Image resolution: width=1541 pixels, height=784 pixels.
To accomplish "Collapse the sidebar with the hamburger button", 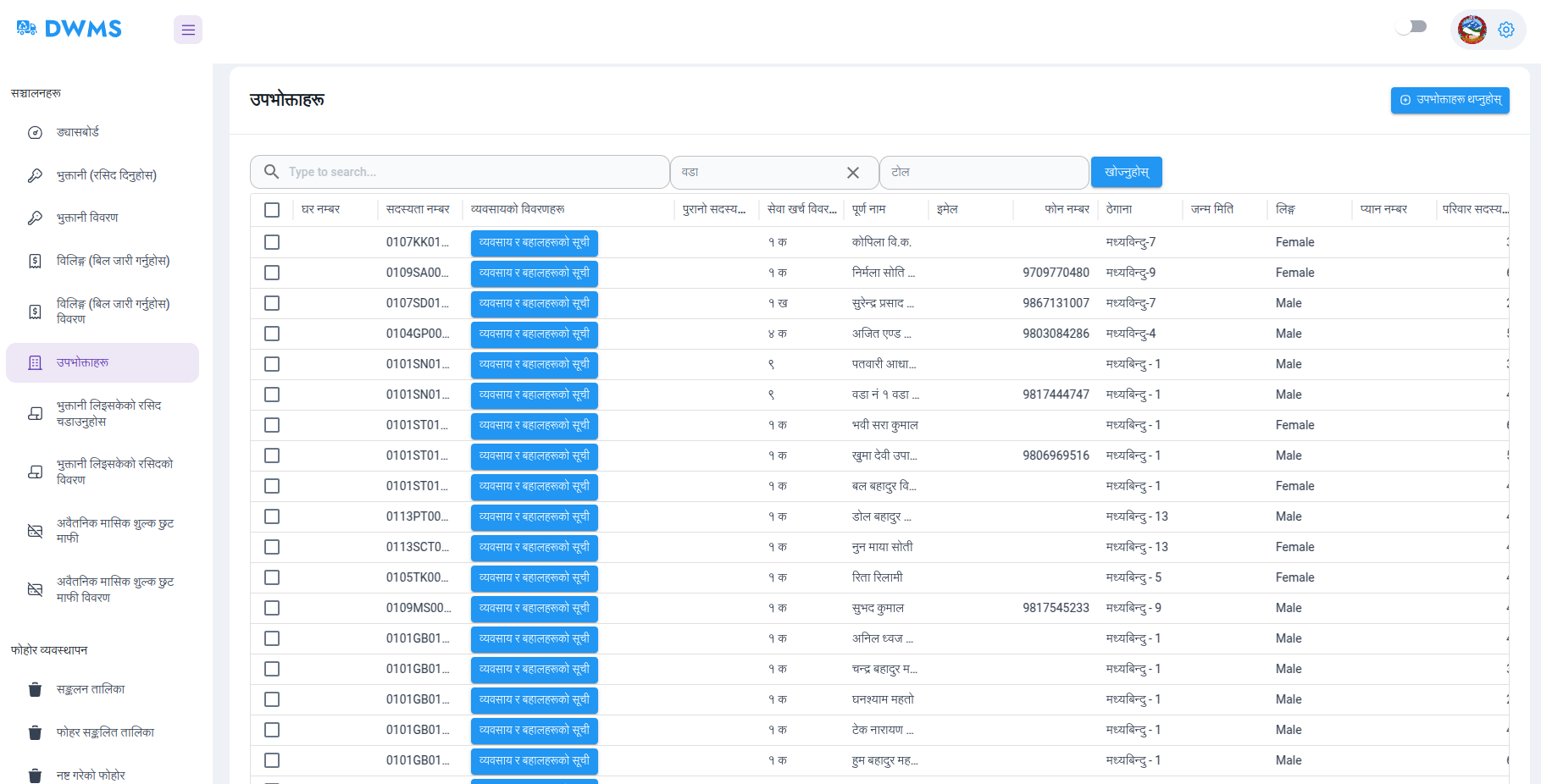I will (x=187, y=29).
